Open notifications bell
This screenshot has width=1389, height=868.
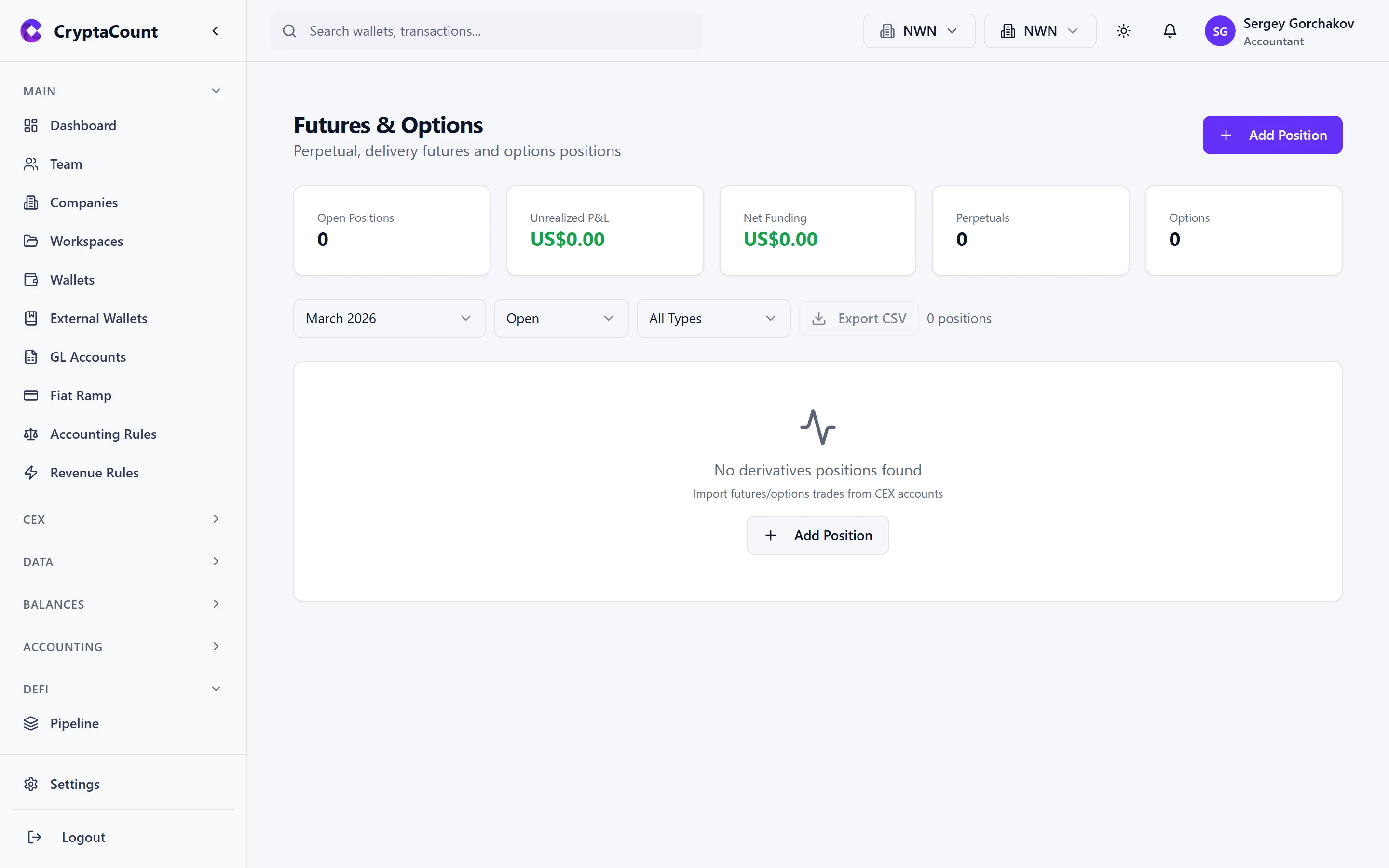click(1170, 31)
